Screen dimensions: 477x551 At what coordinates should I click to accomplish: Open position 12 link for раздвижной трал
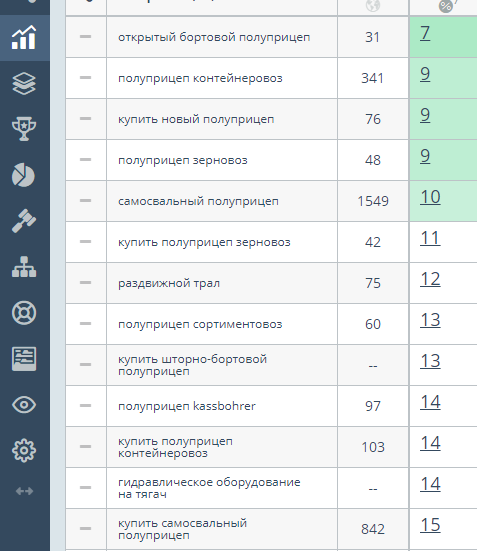tap(430, 279)
